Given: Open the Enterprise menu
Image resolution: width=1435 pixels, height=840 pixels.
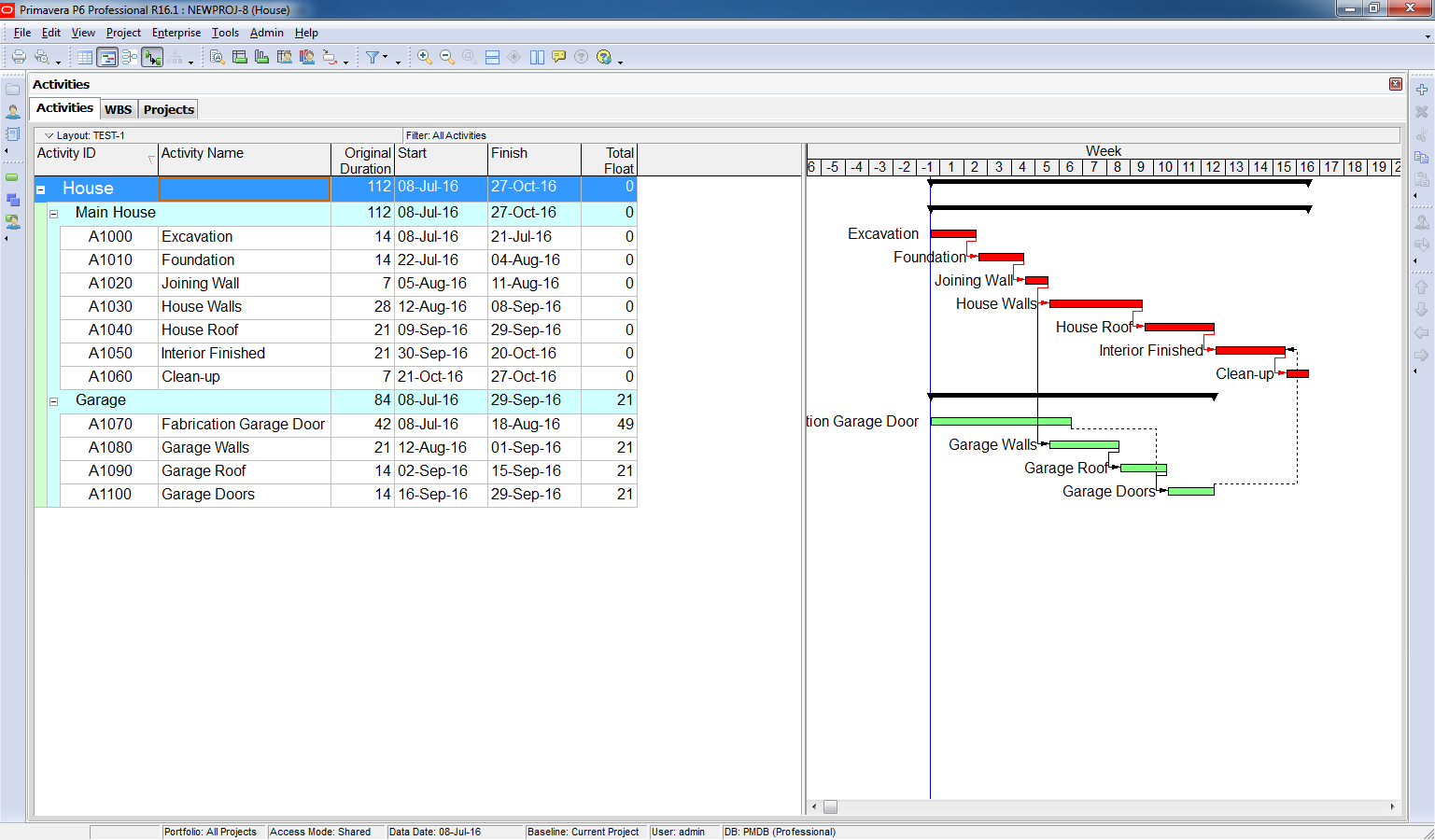Looking at the screenshot, I should 176,33.
